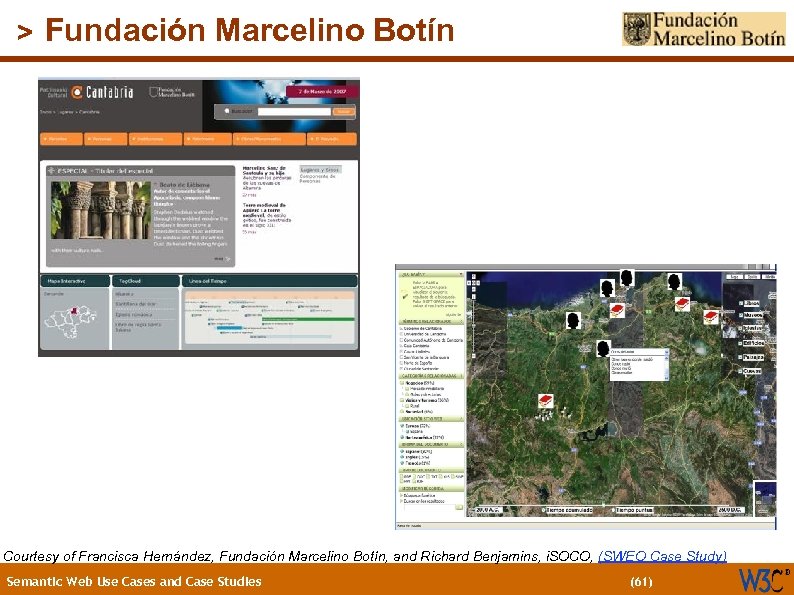Click the arrow link at the bottom of the special box
Image resolution: width=794 pixels, height=595 pixels.
222,259
